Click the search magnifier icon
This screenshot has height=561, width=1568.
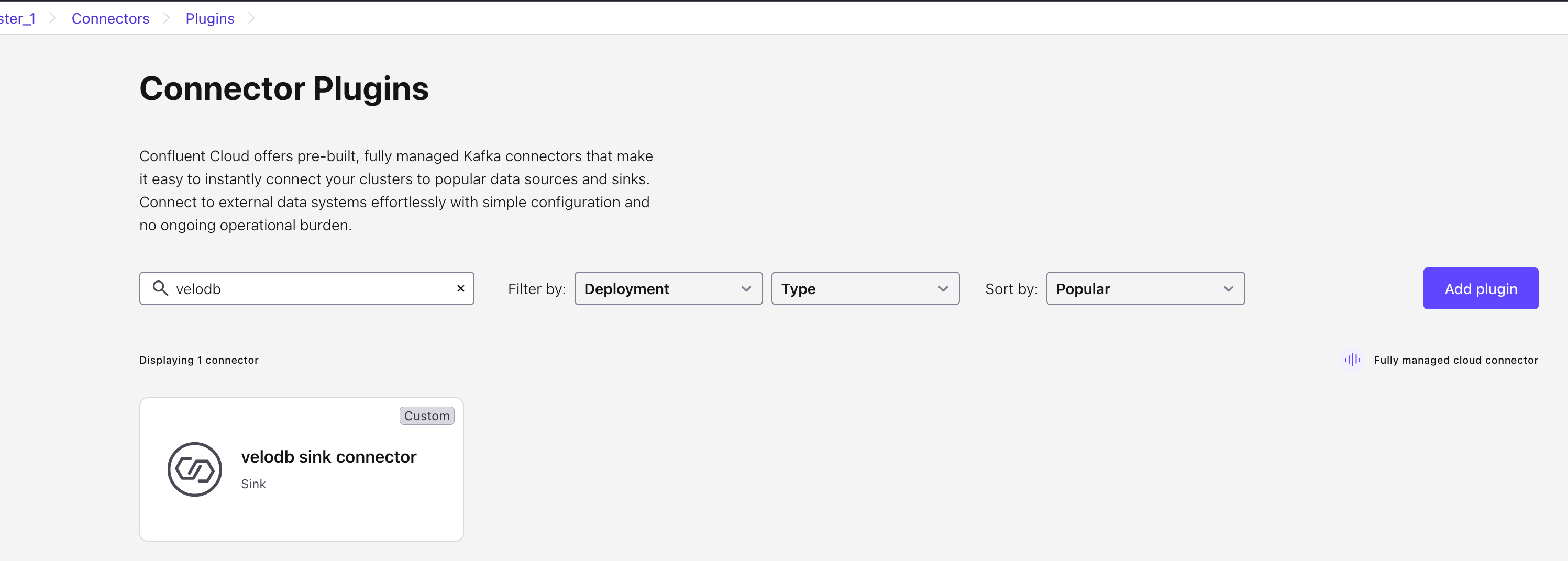tap(160, 288)
